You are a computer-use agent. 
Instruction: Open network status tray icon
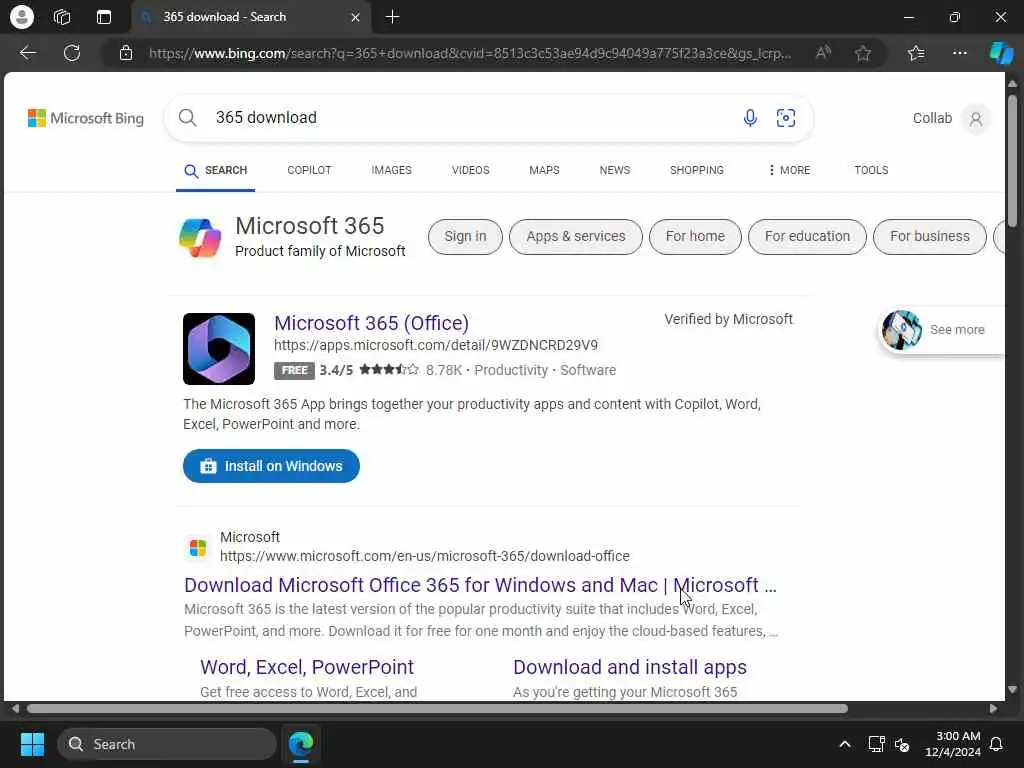(x=876, y=744)
